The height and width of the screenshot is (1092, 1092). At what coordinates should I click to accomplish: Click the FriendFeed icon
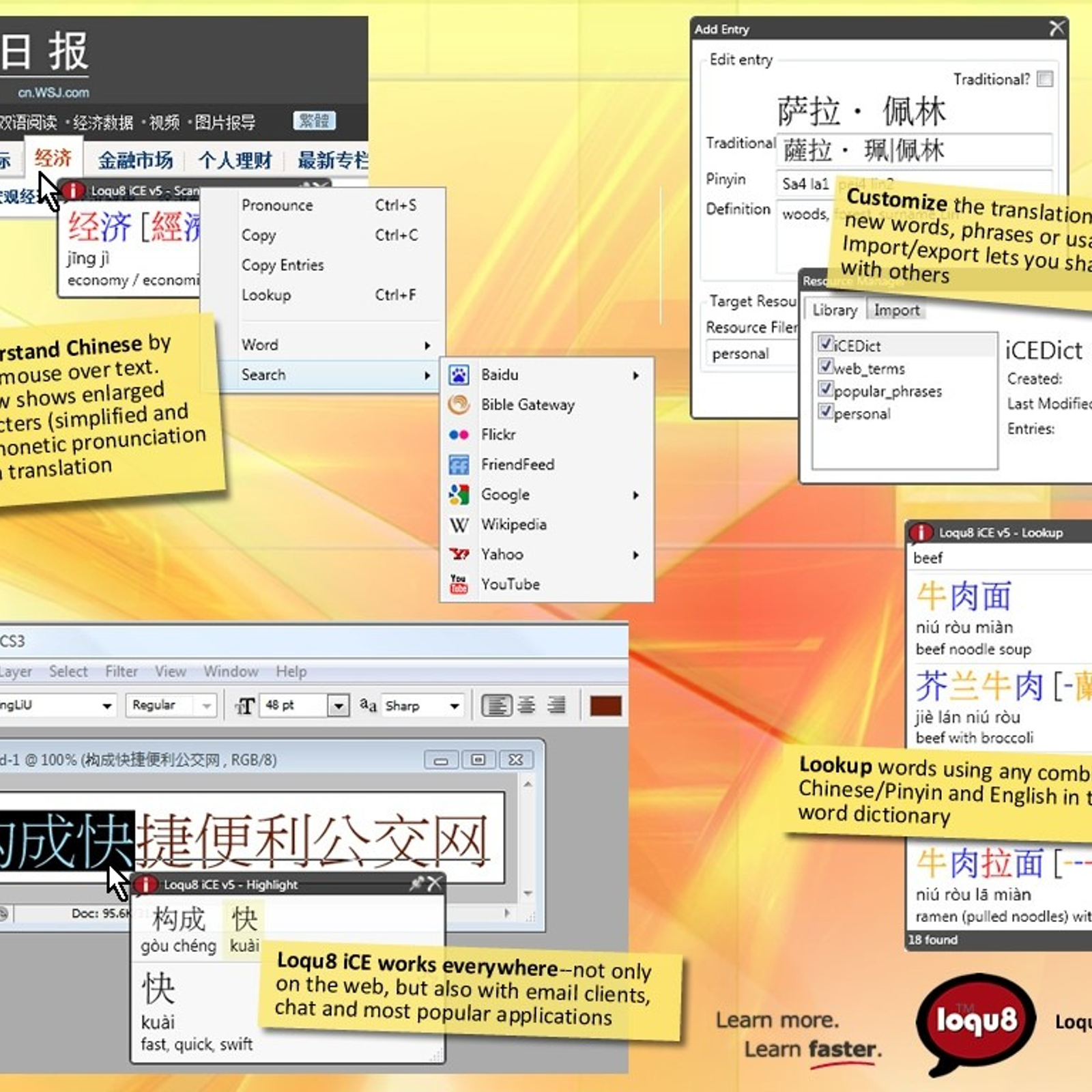tap(459, 465)
